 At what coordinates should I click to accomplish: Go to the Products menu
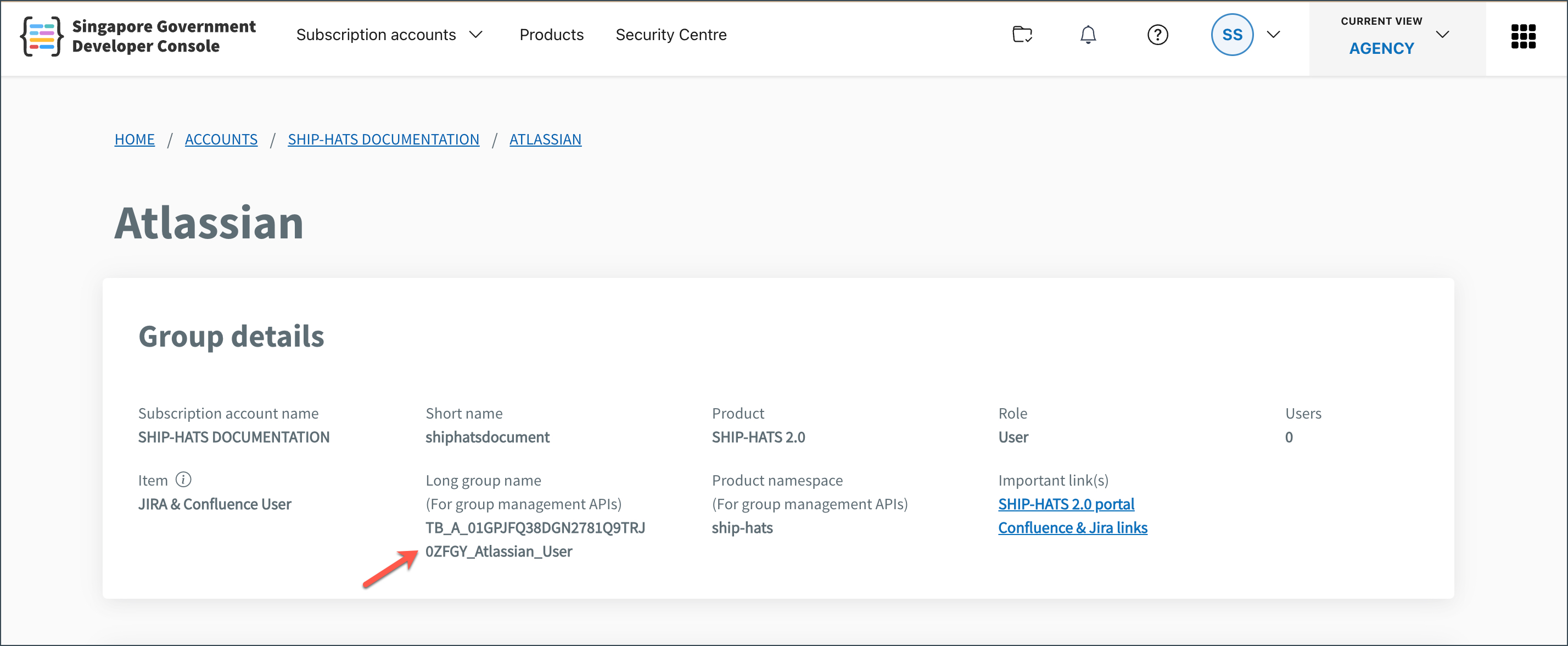point(551,35)
